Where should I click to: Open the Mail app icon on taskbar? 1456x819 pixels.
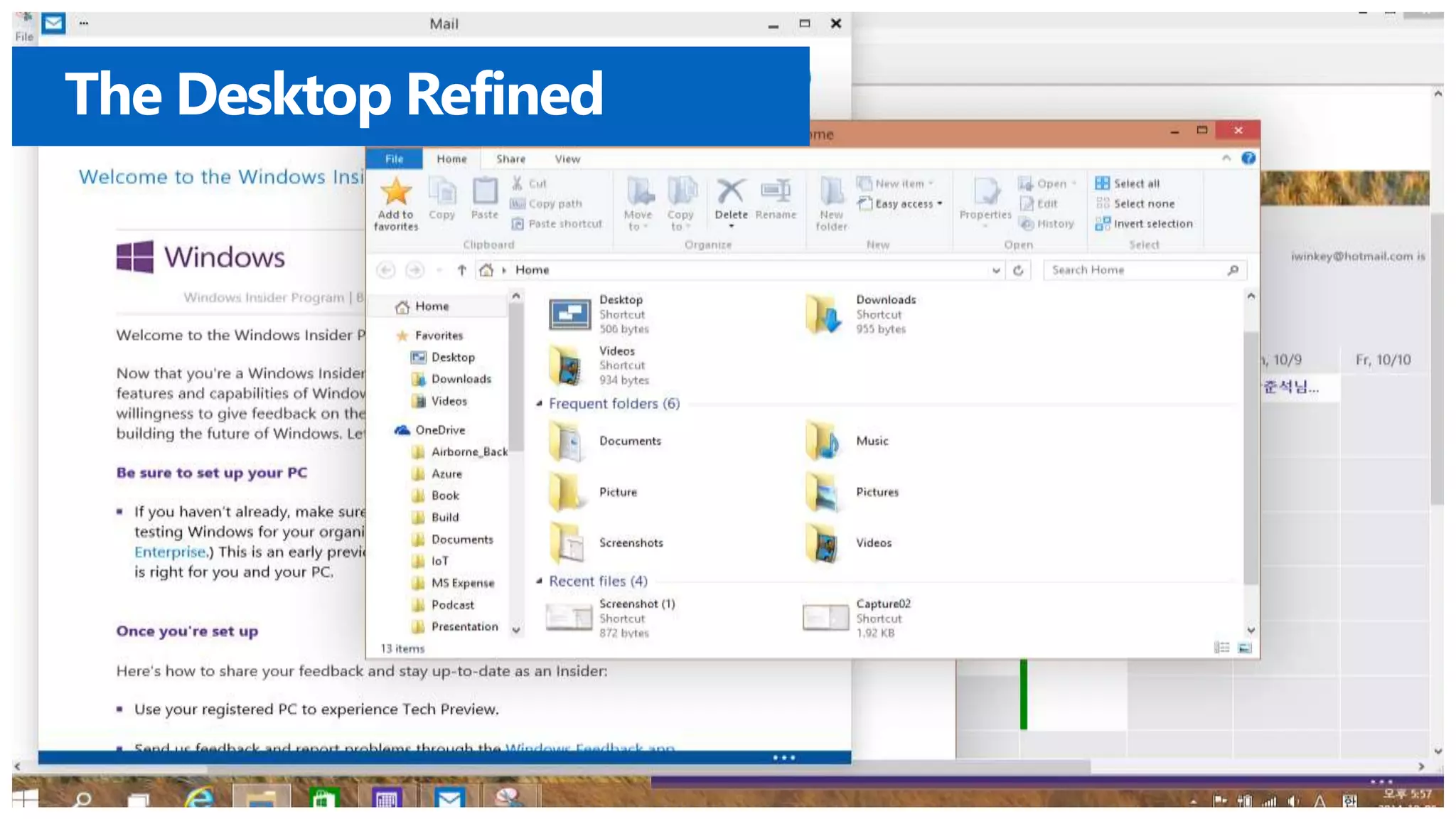(x=449, y=798)
